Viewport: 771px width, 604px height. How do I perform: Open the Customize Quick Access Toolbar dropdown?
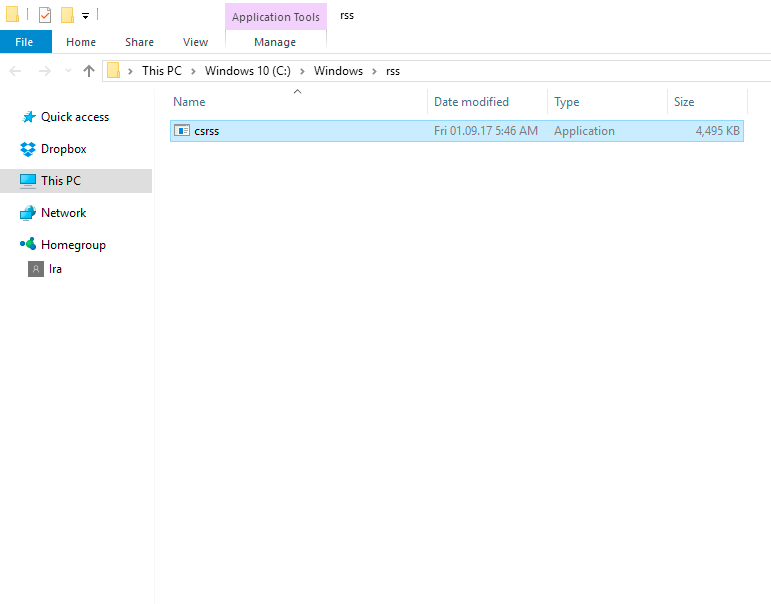(86, 16)
